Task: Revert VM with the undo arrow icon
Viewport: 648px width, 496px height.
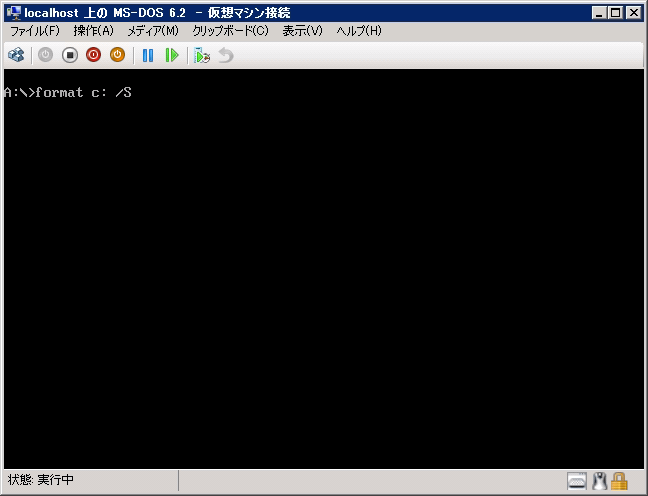Action: tap(226, 55)
